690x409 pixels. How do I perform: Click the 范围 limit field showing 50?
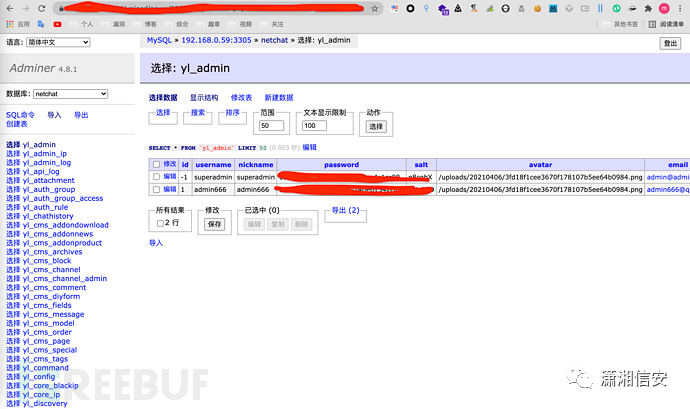271,125
